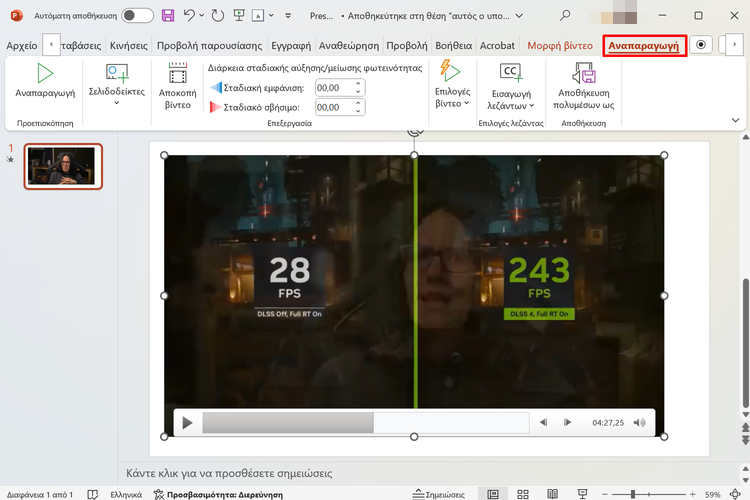Screen dimensions: 750x500
Task: Click the zoom out minus button
Action: pyautogui.click(x=605, y=494)
